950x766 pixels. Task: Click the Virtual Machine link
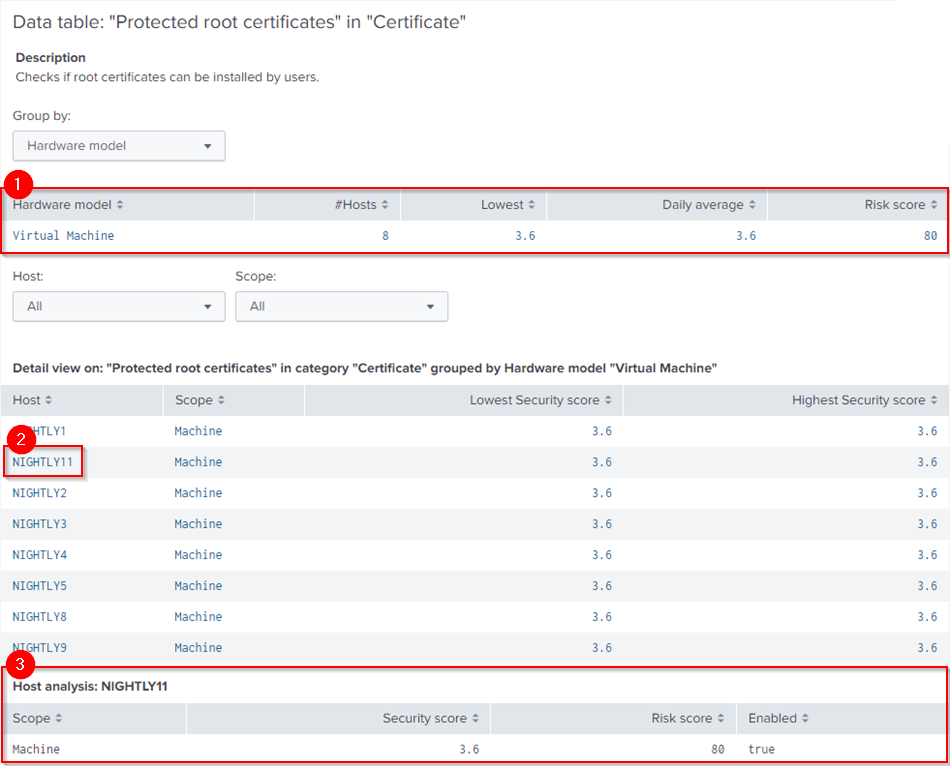(x=63, y=236)
